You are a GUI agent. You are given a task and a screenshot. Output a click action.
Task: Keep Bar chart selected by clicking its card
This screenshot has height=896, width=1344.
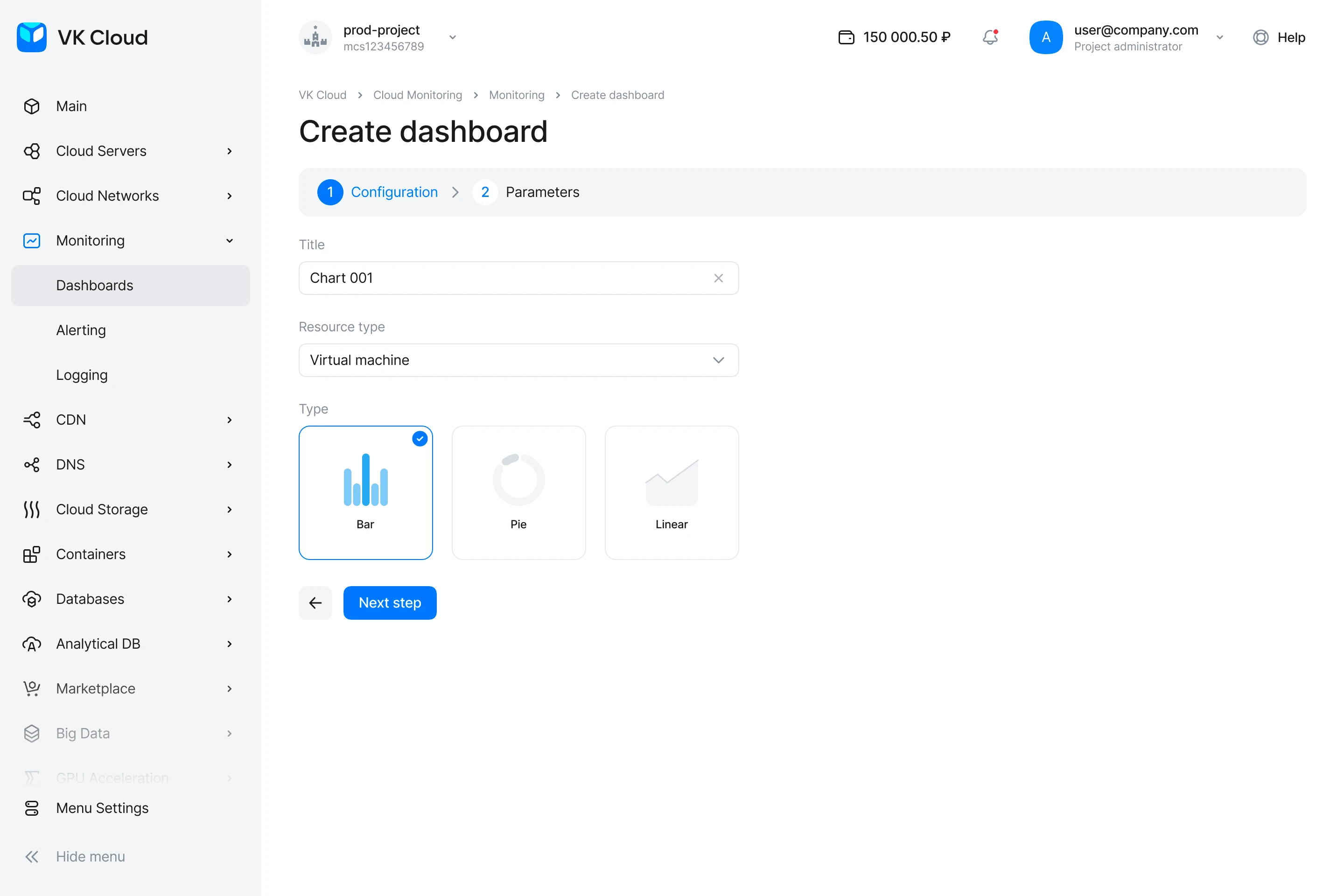[366, 492]
